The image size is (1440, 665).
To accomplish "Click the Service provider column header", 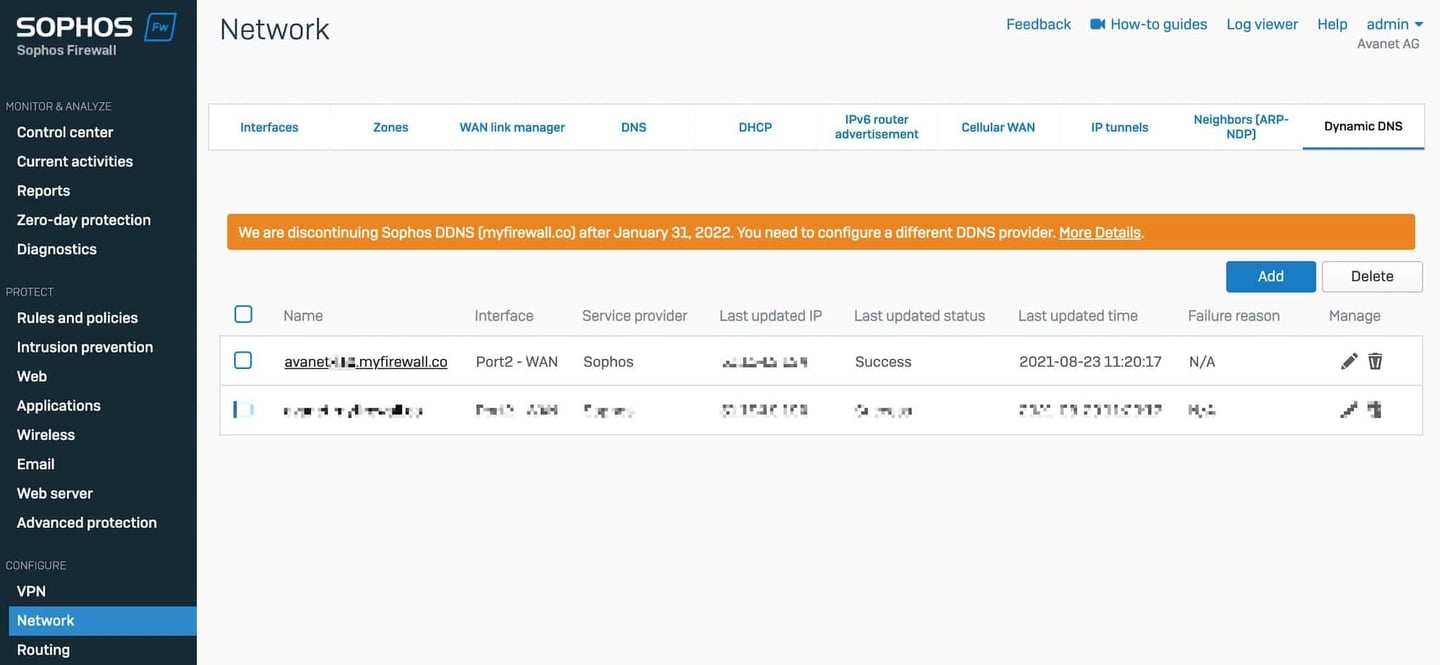I will tap(635, 316).
